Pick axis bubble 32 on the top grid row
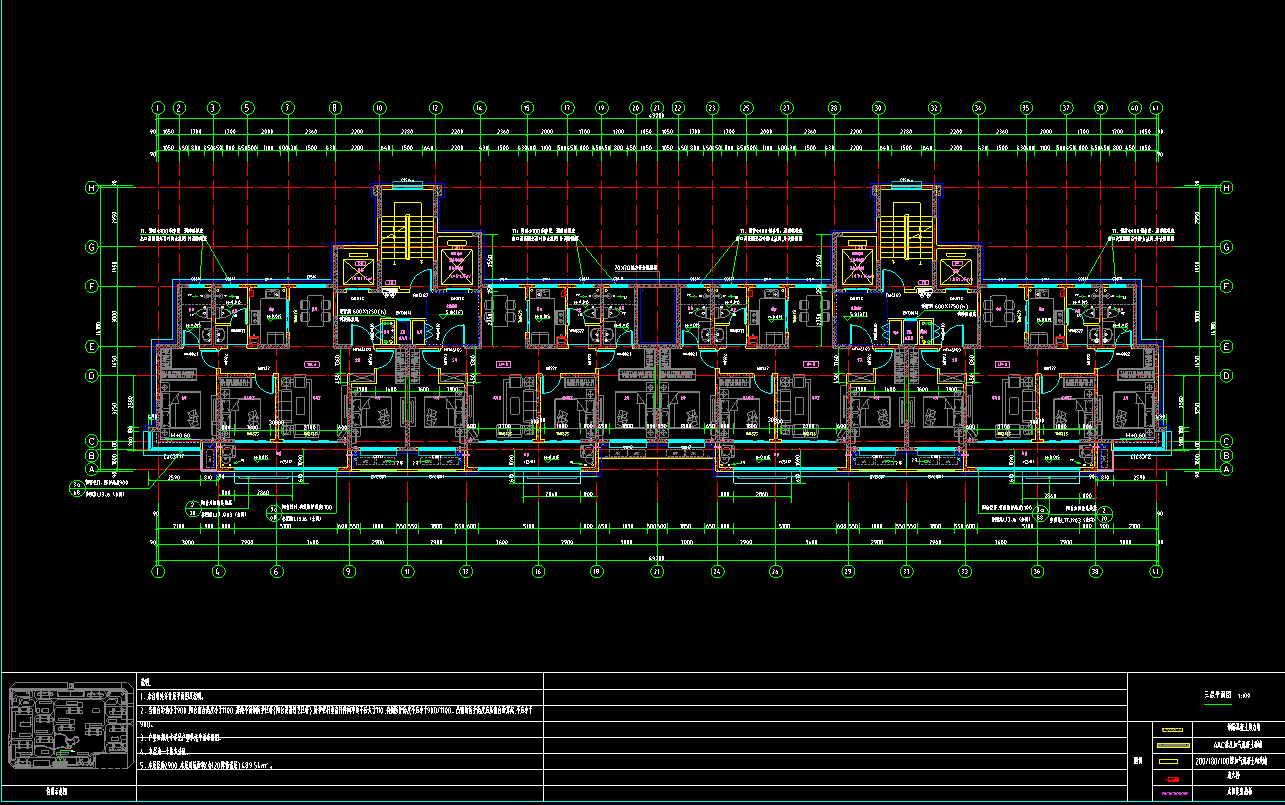1285x805 pixels. pyautogui.click(x=934, y=107)
